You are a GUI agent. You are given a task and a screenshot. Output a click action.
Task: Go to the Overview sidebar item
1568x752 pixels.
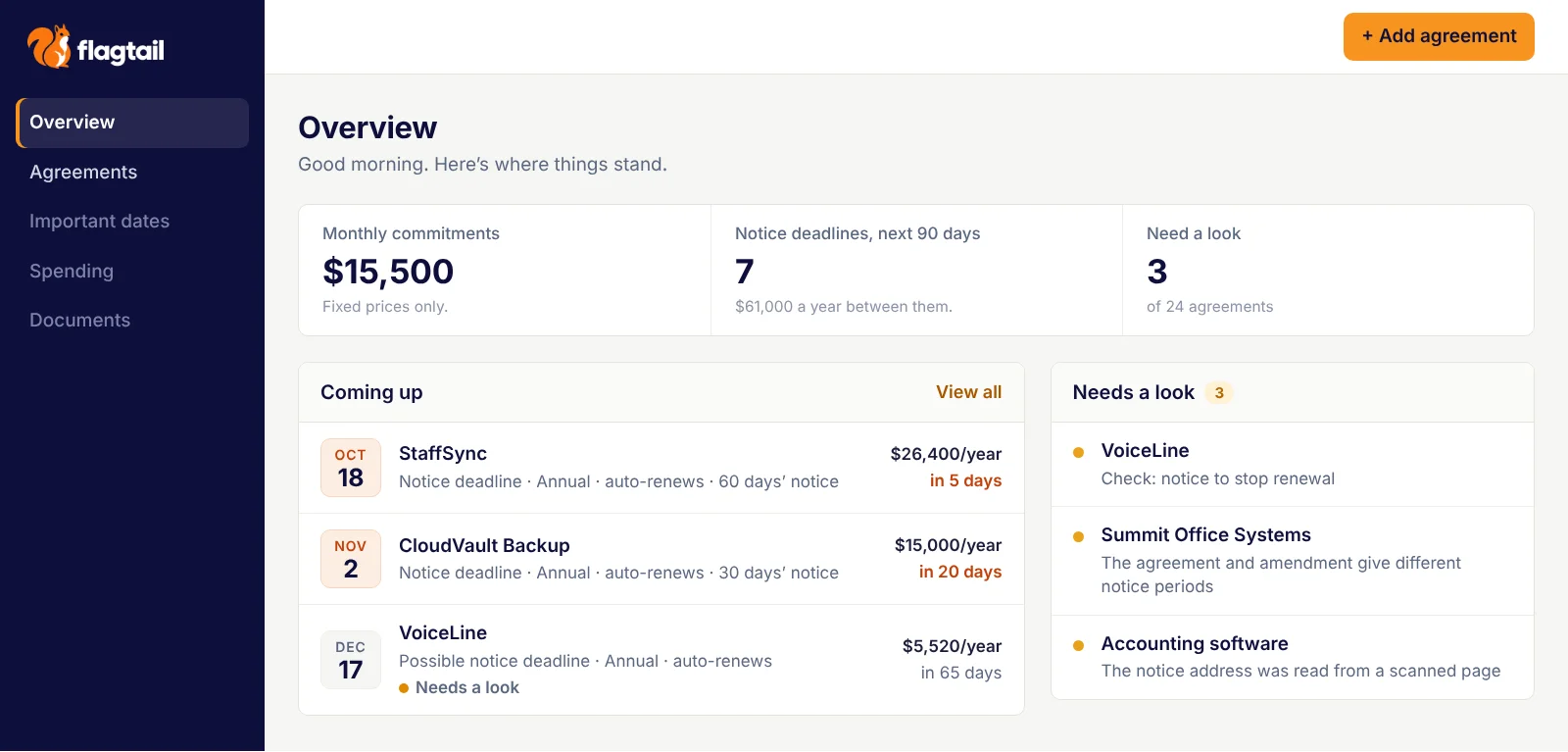tap(132, 123)
